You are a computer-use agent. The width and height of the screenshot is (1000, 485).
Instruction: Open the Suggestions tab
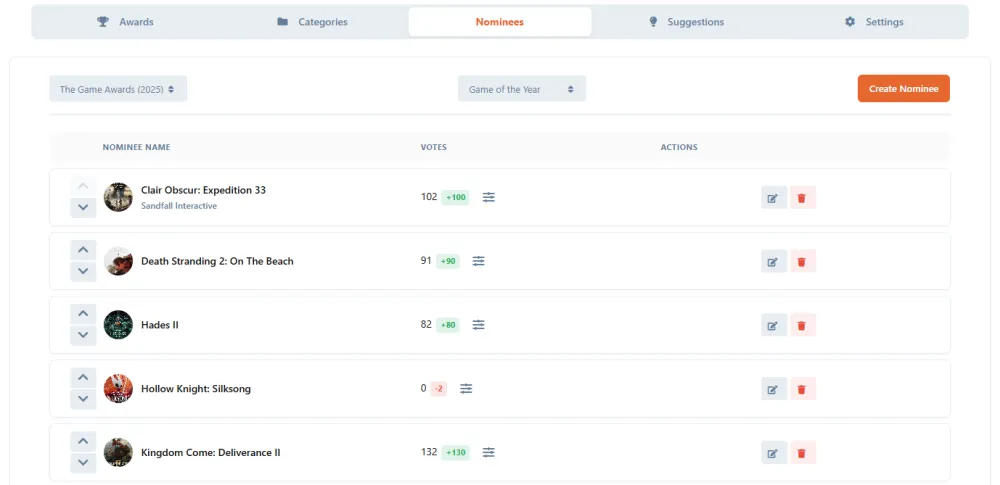click(686, 22)
